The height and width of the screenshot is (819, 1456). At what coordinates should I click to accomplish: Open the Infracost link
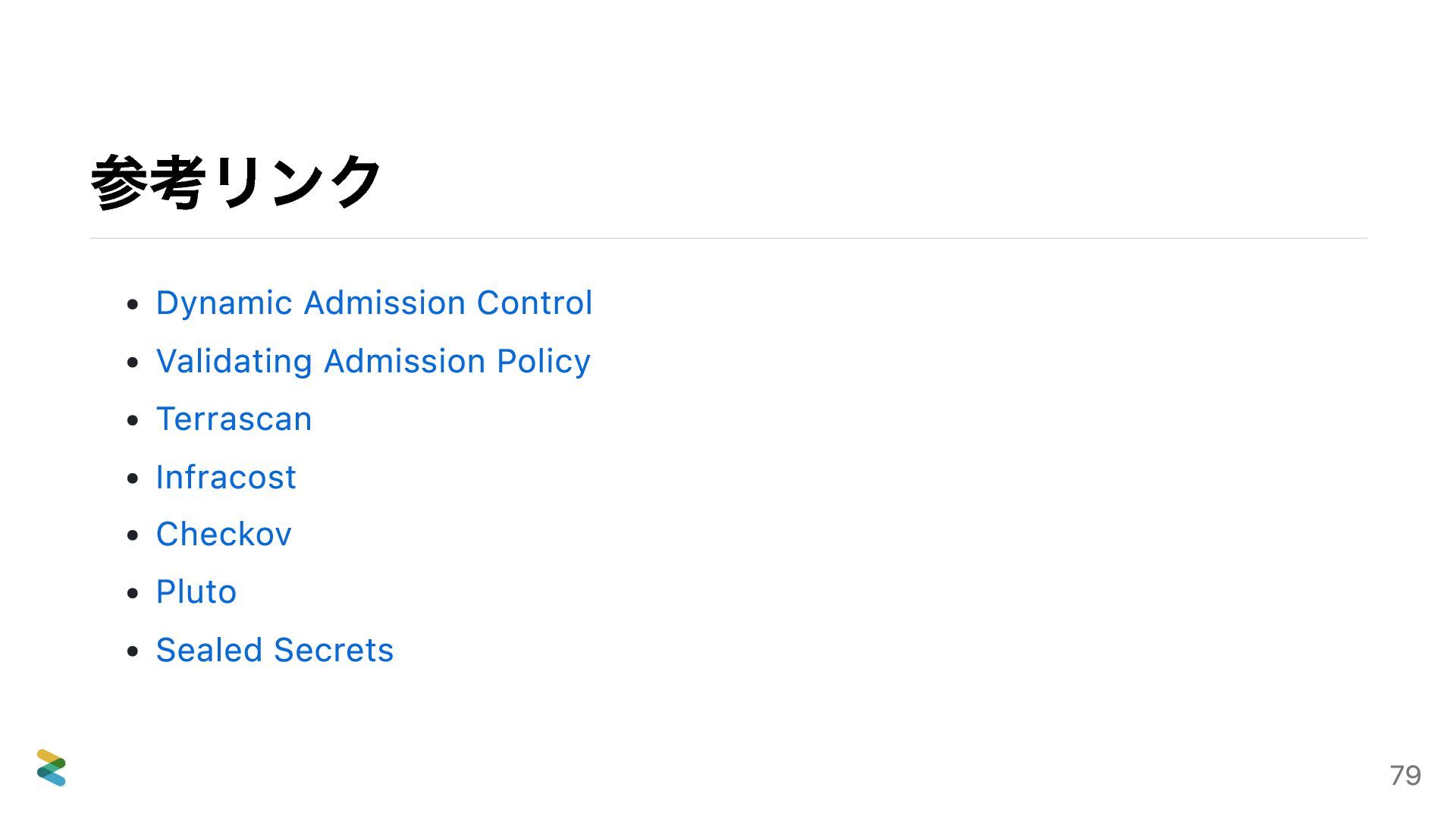coord(225,477)
